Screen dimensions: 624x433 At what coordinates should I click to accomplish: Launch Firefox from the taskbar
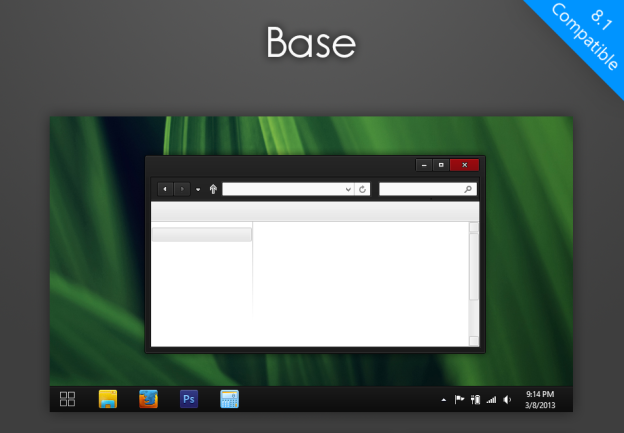click(x=148, y=399)
